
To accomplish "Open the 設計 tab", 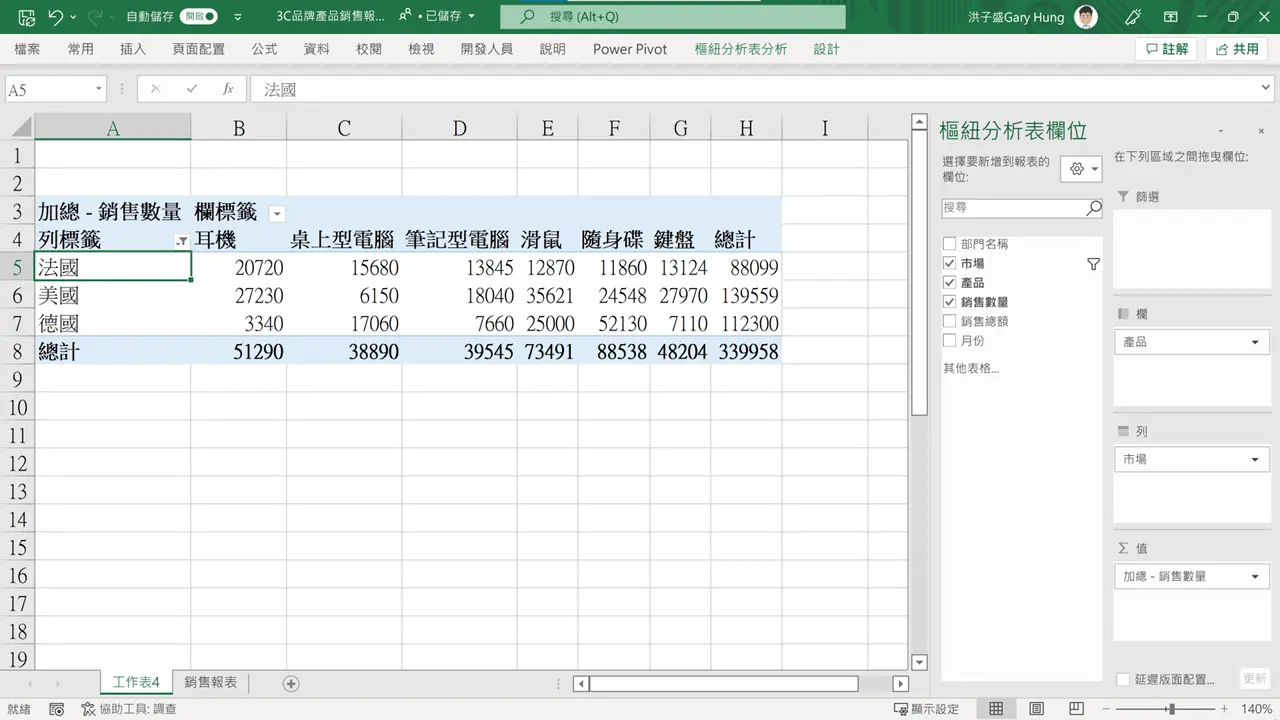I will tap(827, 49).
